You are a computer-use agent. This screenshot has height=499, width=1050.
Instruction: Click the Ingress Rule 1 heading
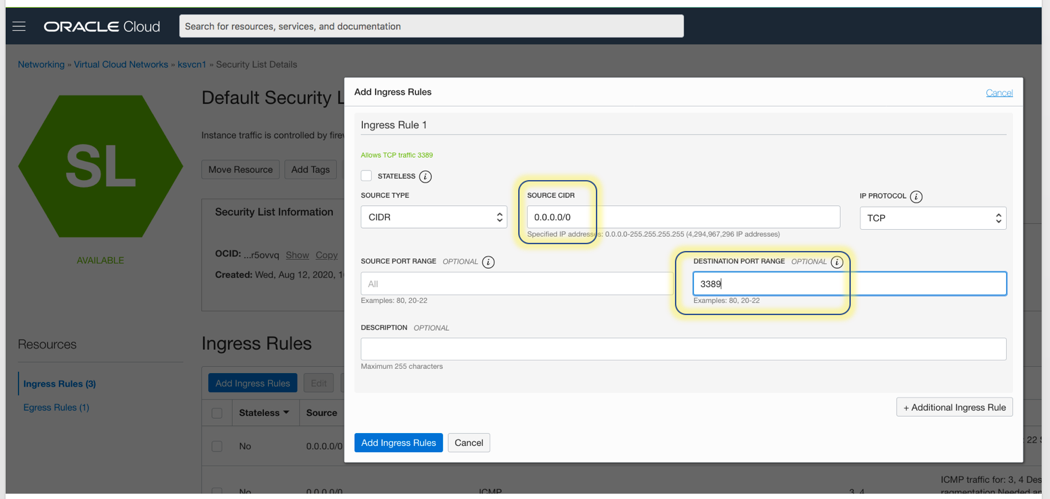click(394, 125)
